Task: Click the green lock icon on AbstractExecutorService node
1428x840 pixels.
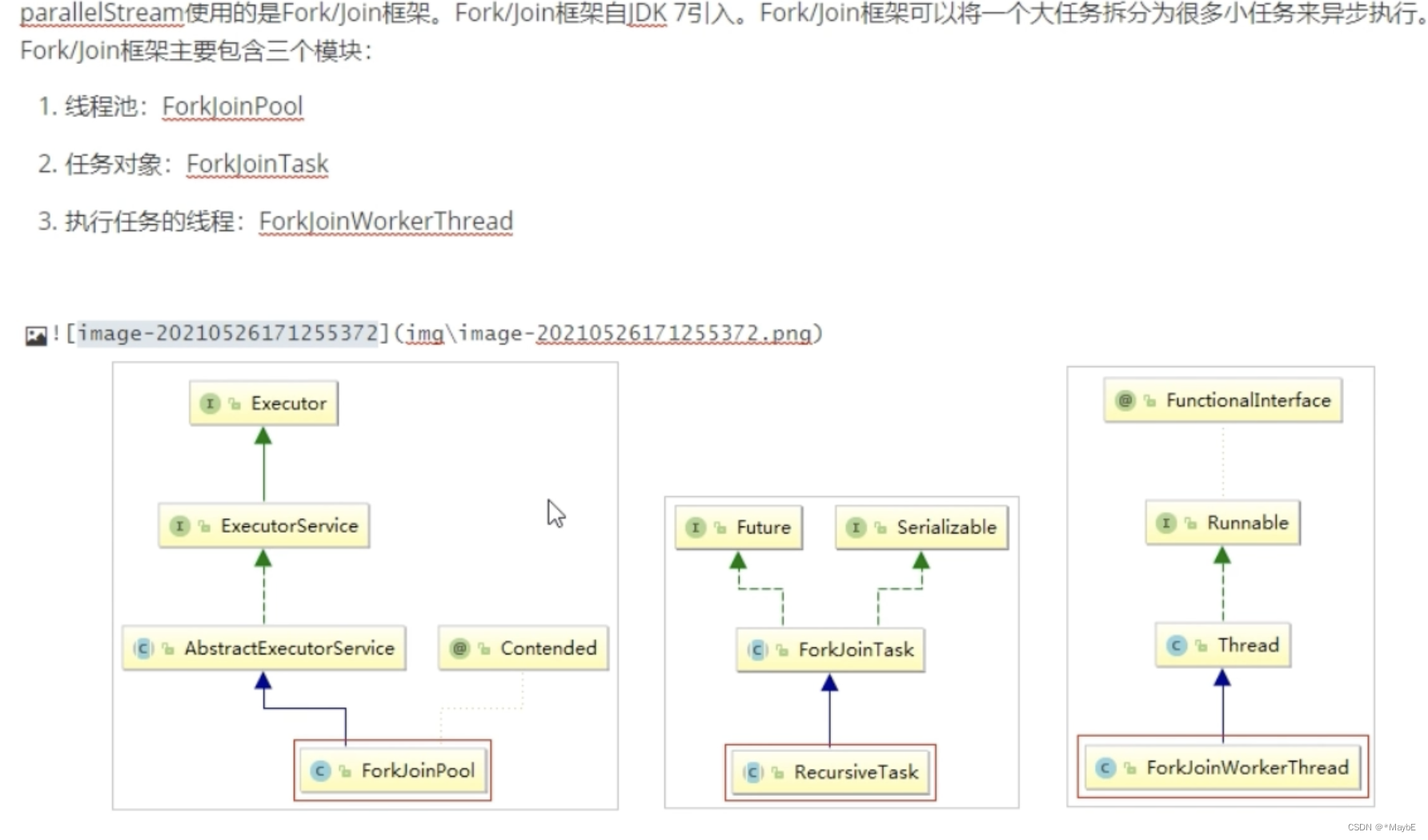Action: pyautogui.click(x=168, y=649)
